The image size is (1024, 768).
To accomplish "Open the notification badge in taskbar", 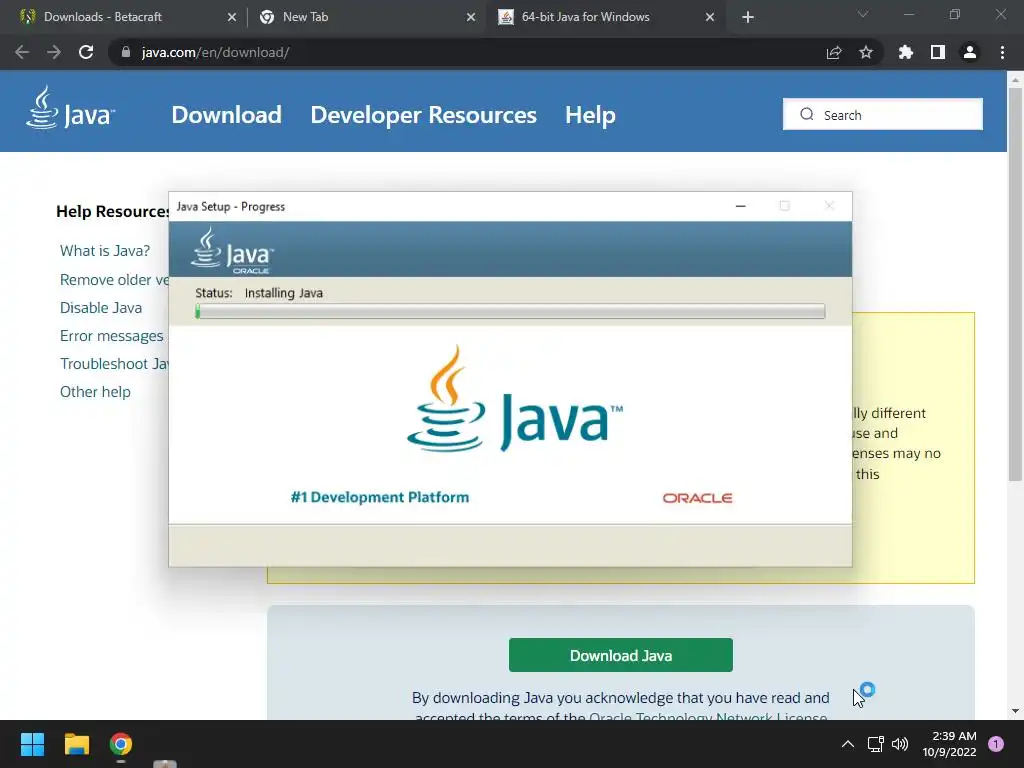I will point(996,744).
